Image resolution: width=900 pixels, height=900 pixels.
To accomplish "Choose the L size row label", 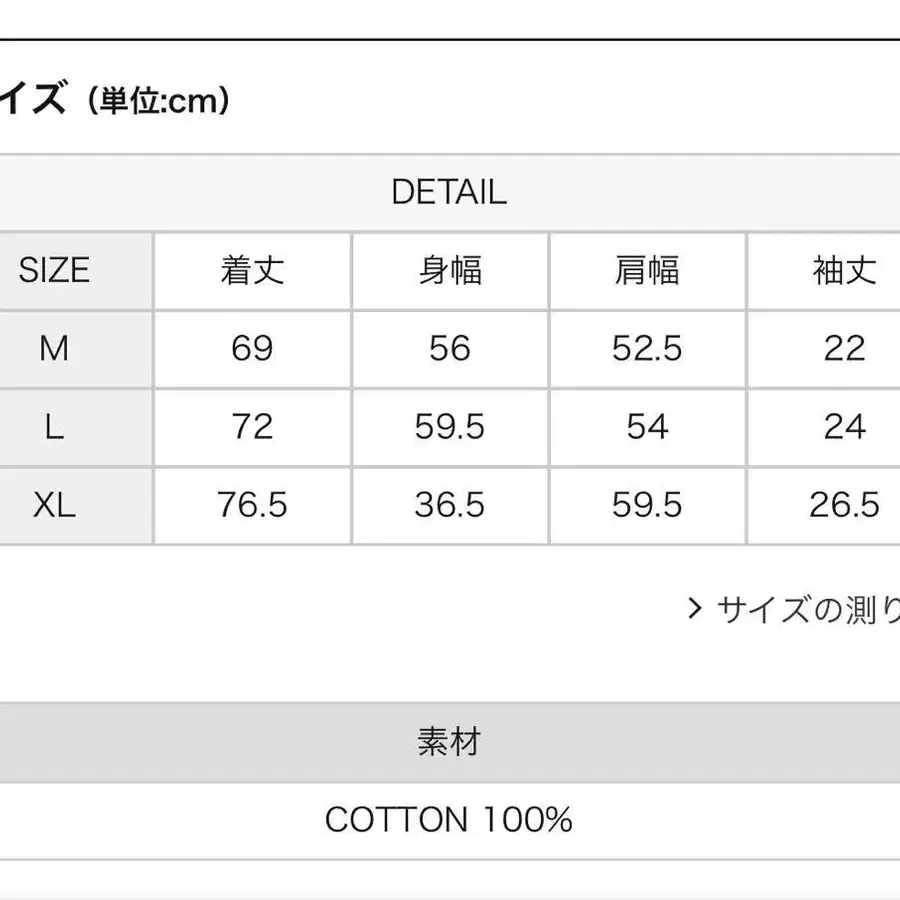I will 54,427.
